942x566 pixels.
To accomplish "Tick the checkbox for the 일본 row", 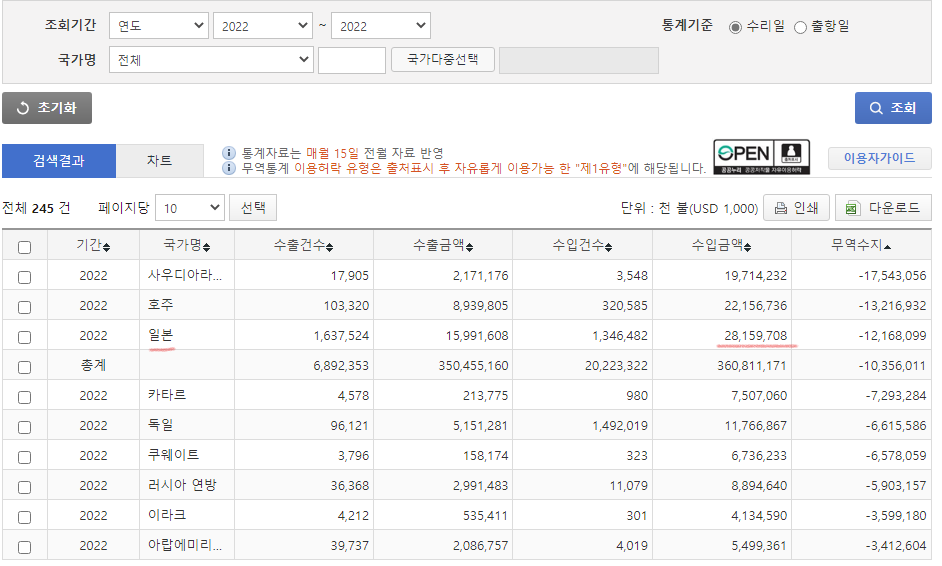I will [24, 337].
